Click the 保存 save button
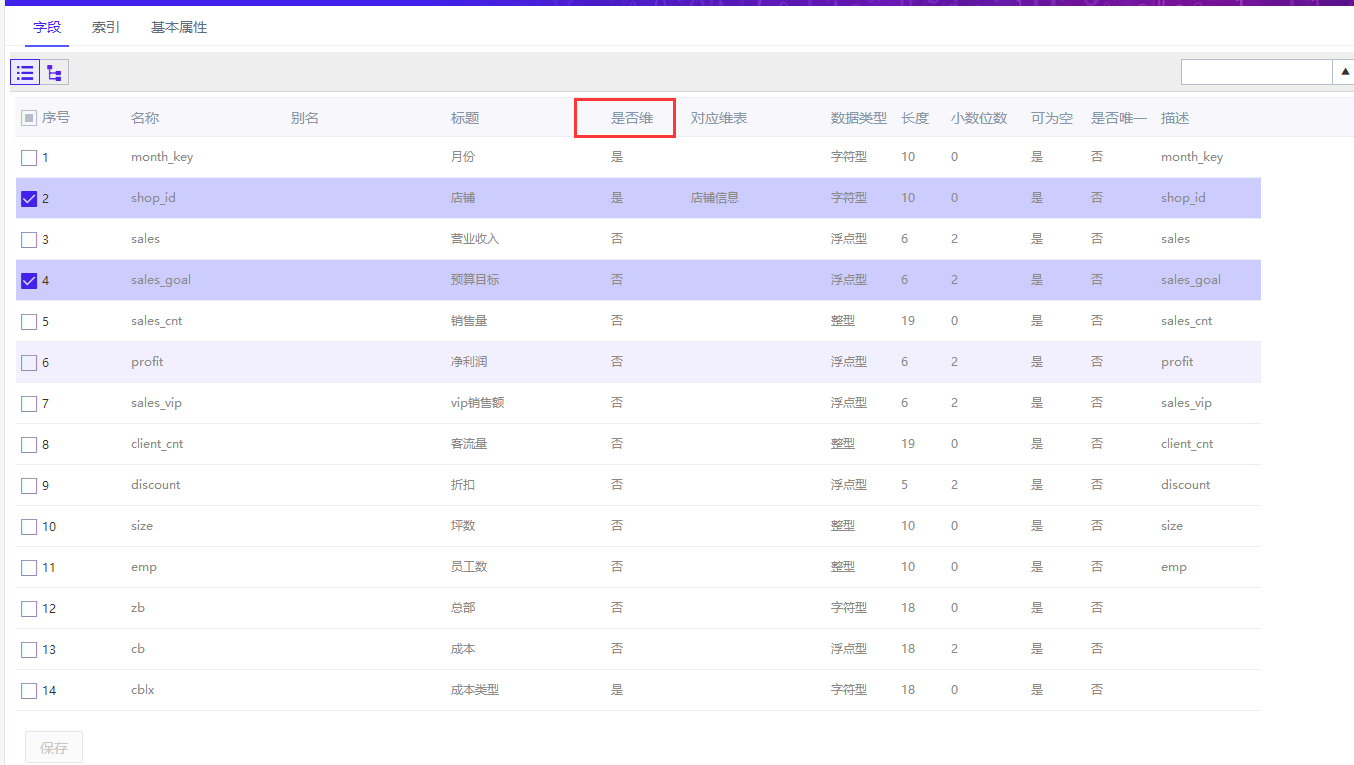 click(53, 747)
